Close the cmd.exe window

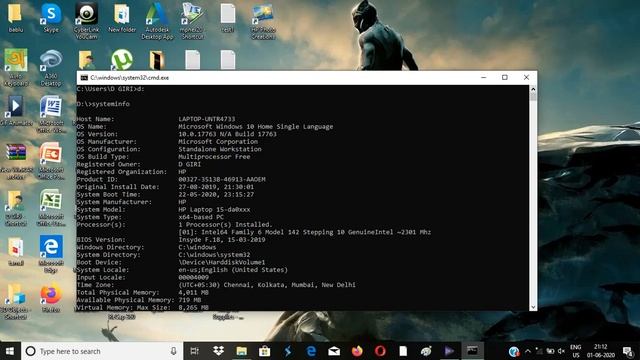coord(526,78)
